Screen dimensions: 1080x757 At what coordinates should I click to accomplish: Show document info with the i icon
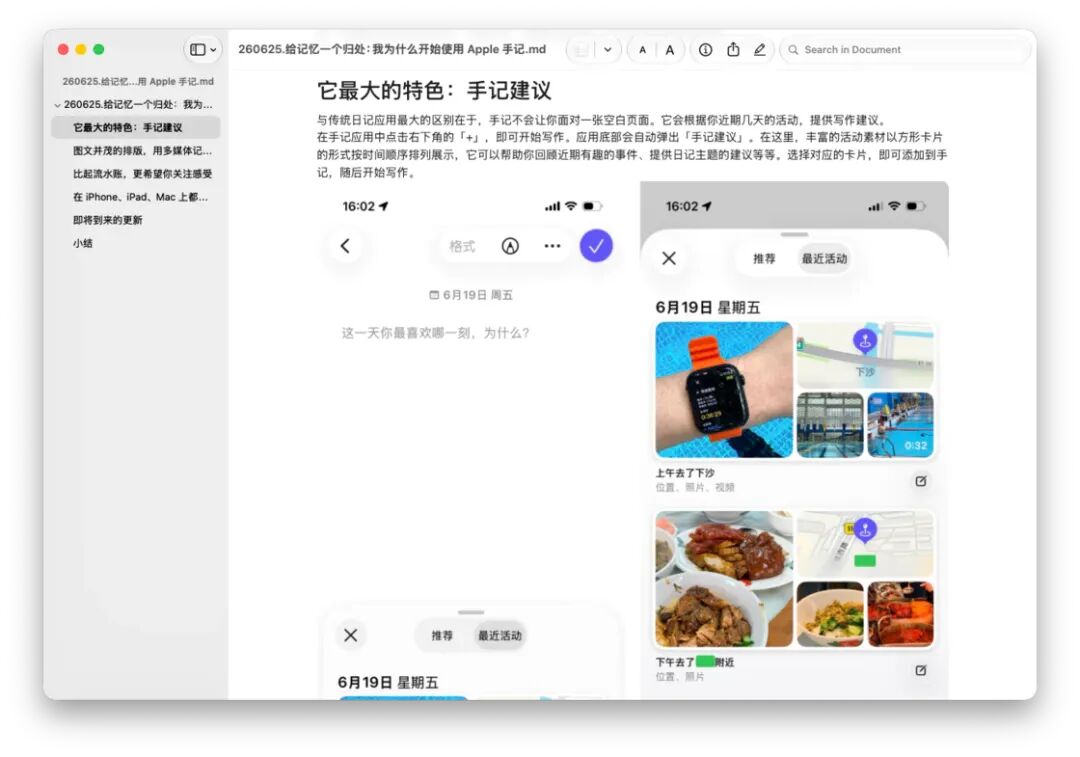tap(705, 50)
